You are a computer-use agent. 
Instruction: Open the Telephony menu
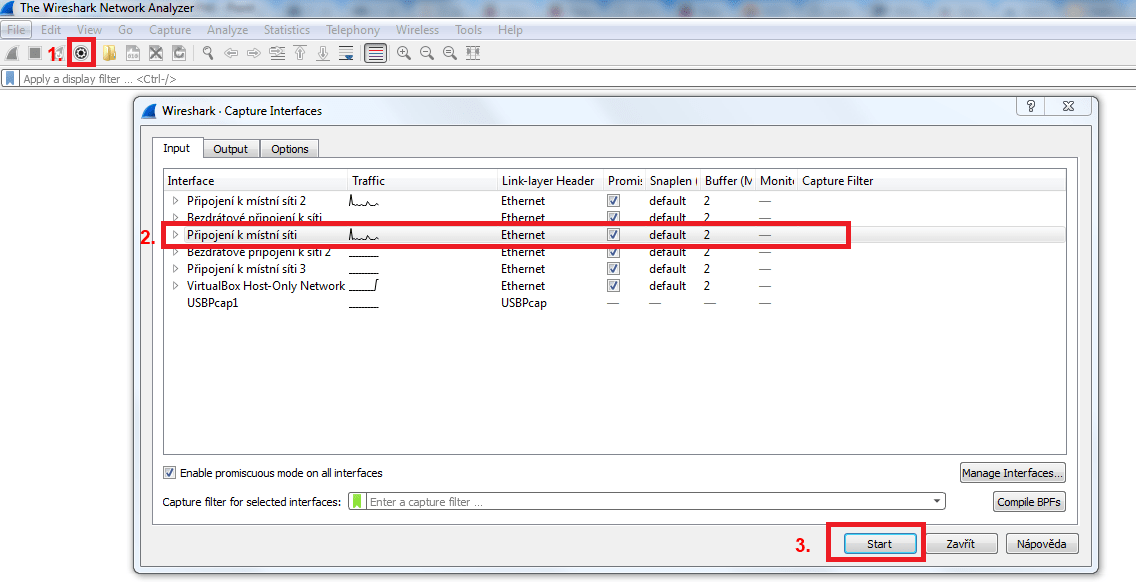point(353,30)
